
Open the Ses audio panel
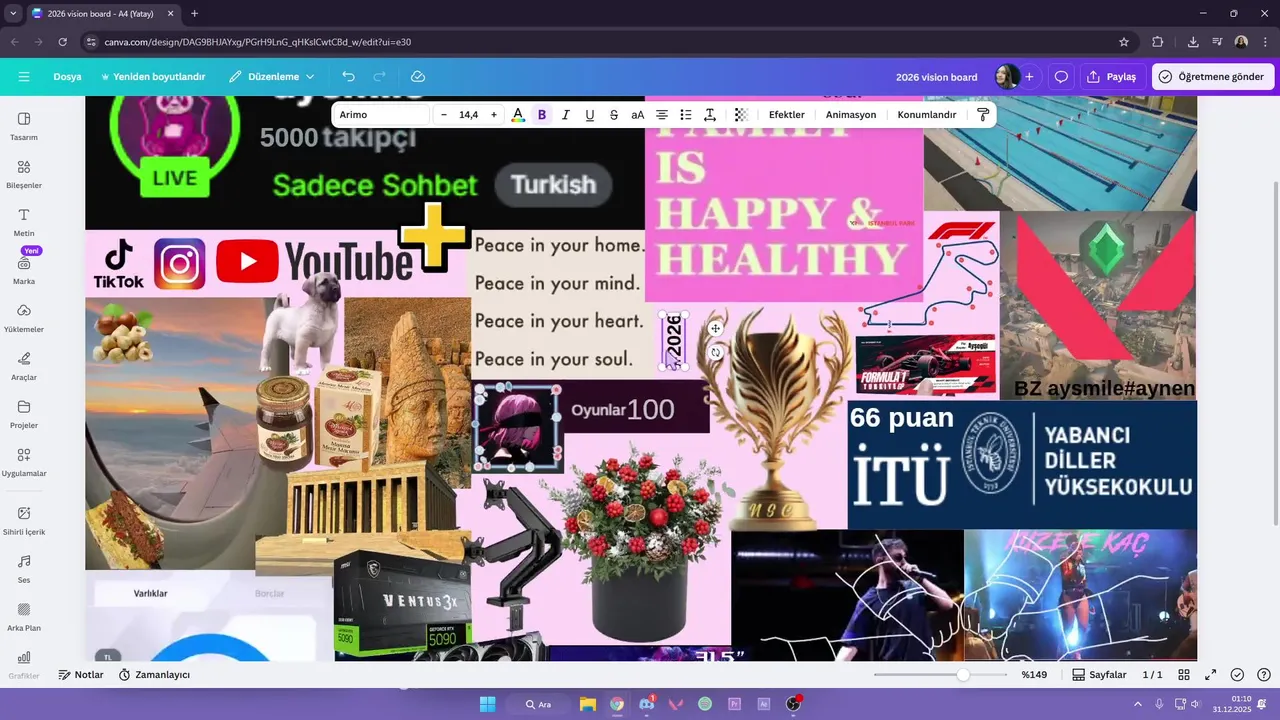pos(24,568)
